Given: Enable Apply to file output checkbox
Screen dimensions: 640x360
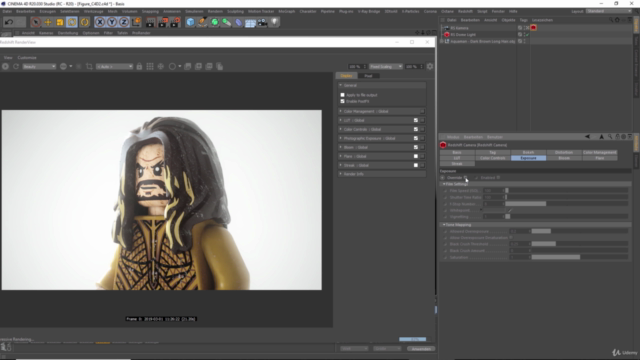Looking at the screenshot, I should click(342, 95).
